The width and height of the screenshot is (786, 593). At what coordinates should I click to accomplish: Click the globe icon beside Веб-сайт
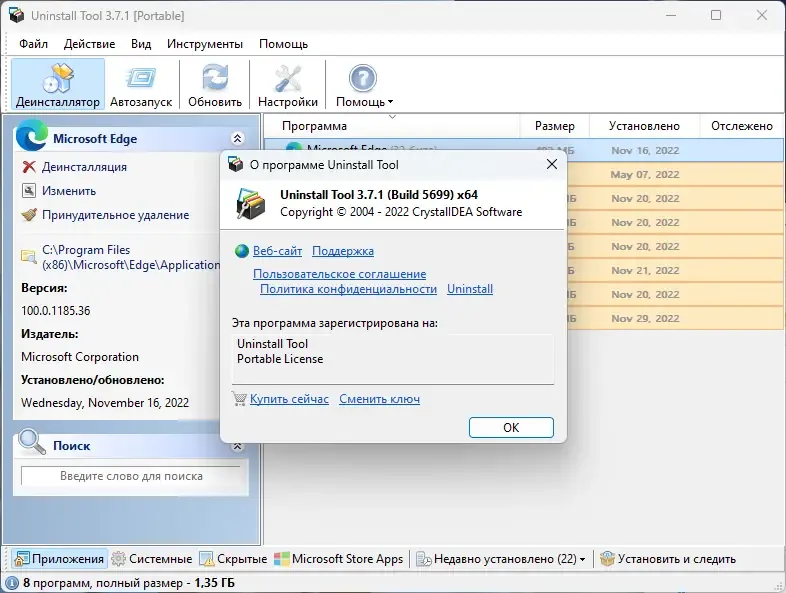pyautogui.click(x=242, y=251)
